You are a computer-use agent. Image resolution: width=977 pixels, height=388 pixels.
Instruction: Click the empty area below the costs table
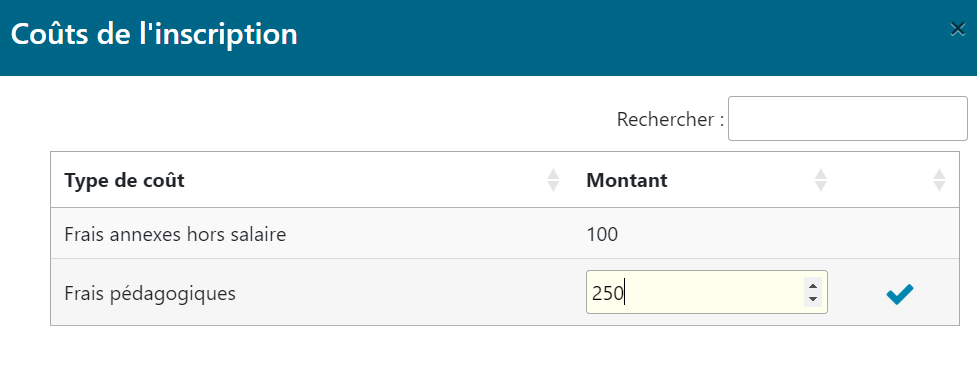click(488, 358)
